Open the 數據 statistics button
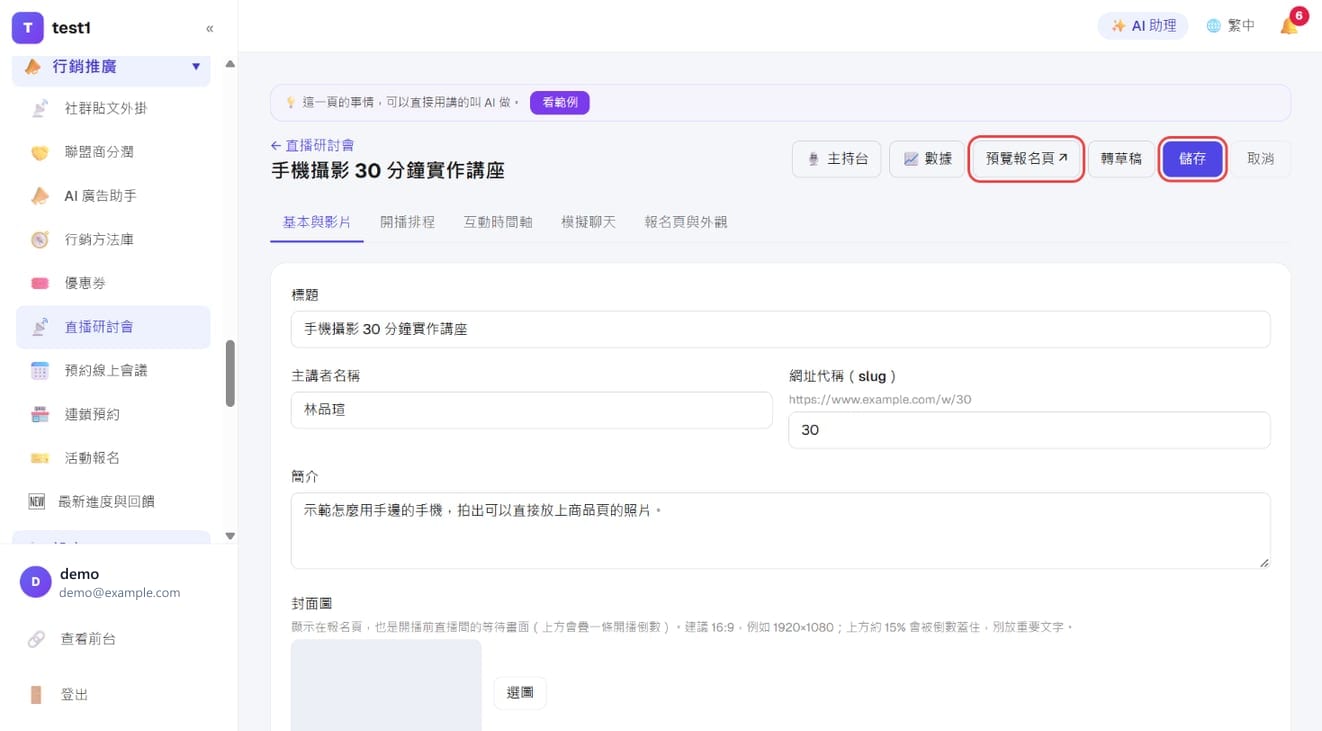The width and height of the screenshot is (1322, 731). pos(927,159)
